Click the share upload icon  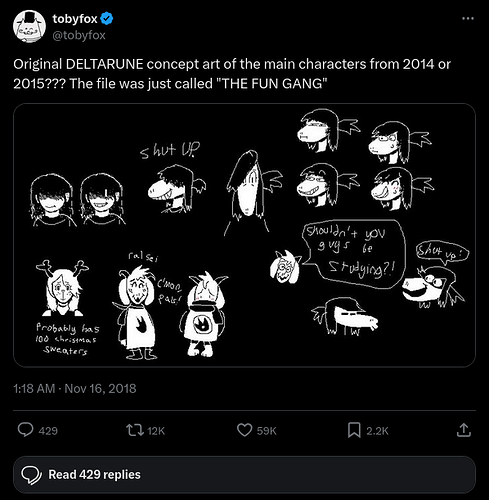(464, 430)
